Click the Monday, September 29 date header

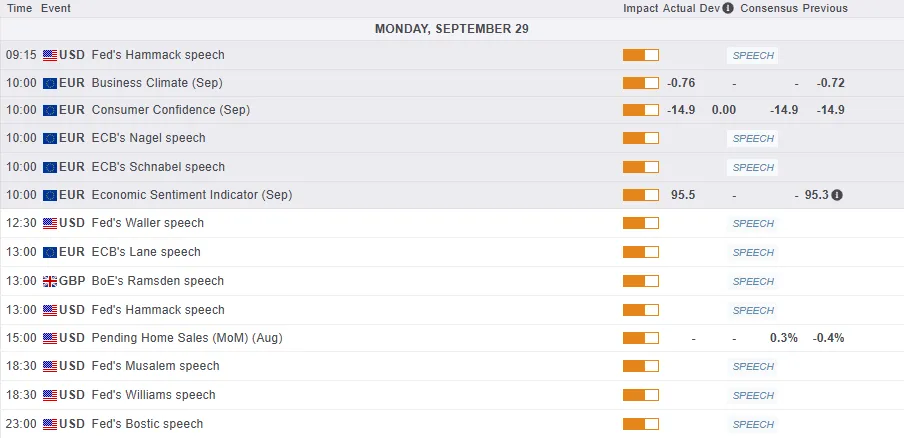452,29
